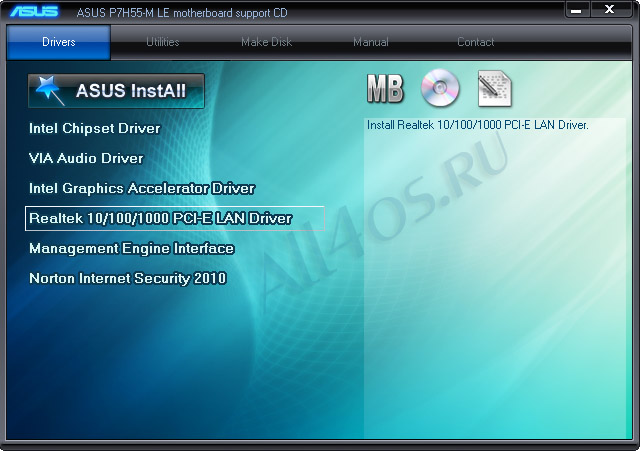Click the description text about Realtek LAN
The image size is (640, 451).
pyautogui.click(x=478, y=125)
